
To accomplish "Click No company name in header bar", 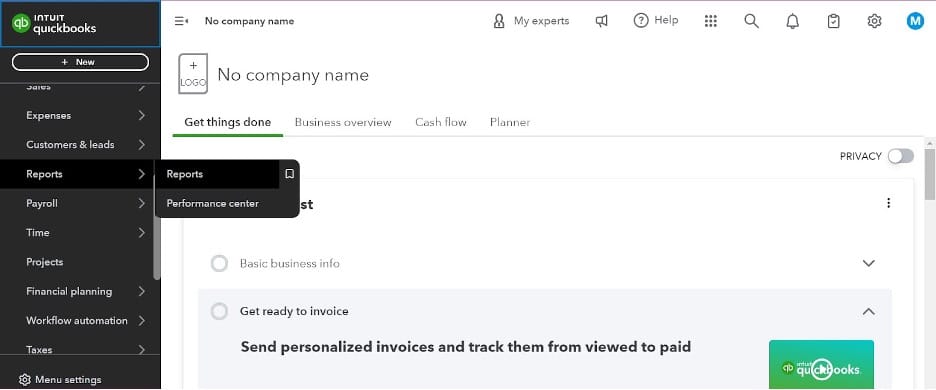I will [250, 21].
